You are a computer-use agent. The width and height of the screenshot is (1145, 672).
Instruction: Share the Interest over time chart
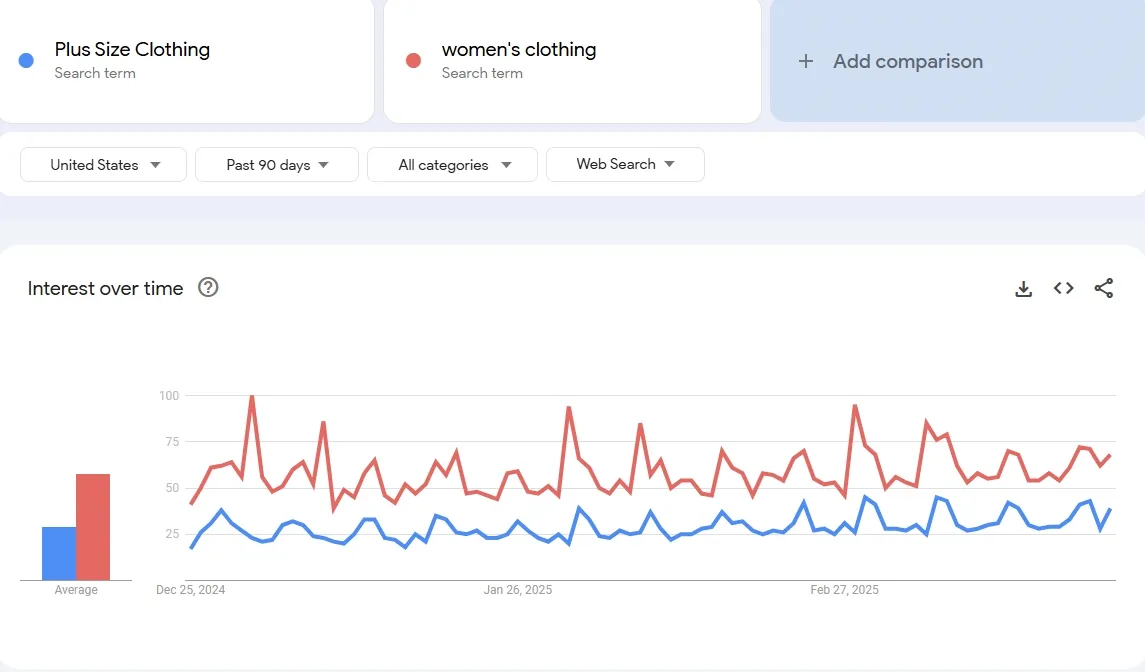(x=1103, y=288)
